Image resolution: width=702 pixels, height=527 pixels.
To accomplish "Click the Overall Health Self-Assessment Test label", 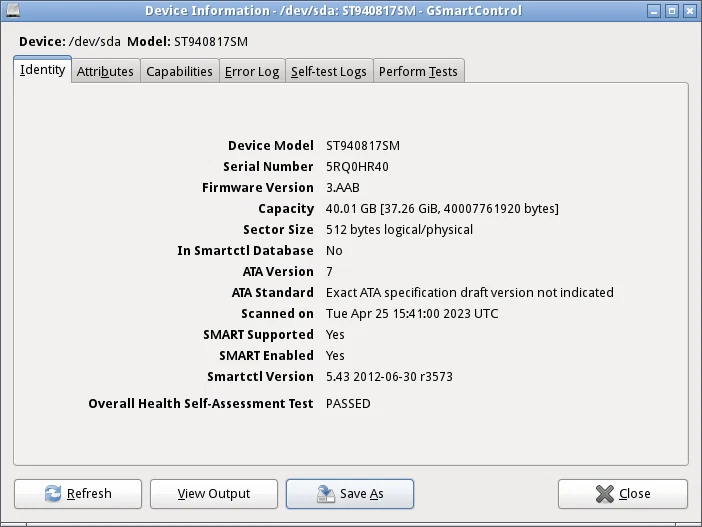I will coord(201,404).
